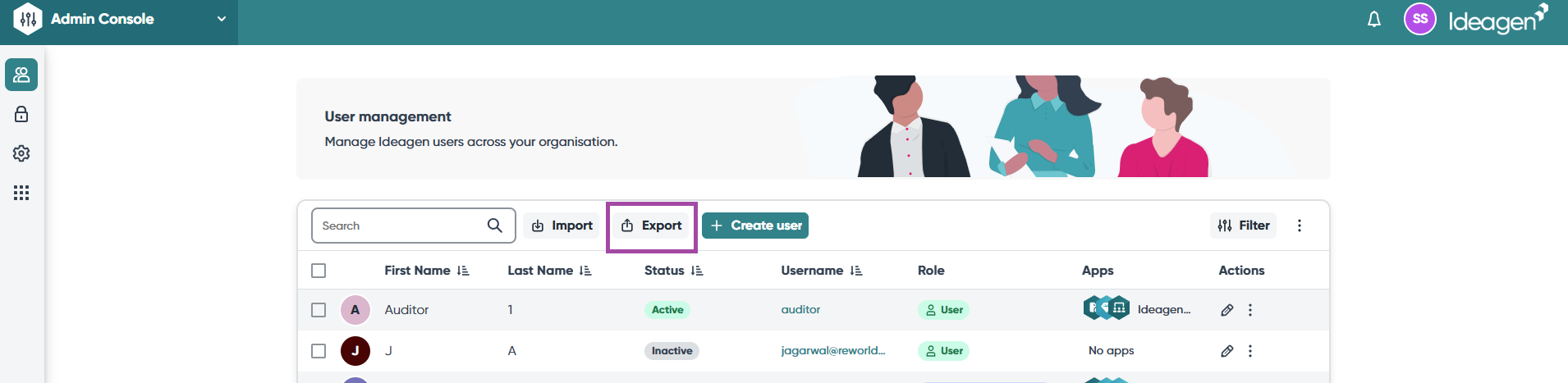The image size is (1568, 383).
Task: Click the search magnifier icon
Action: click(x=495, y=226)
